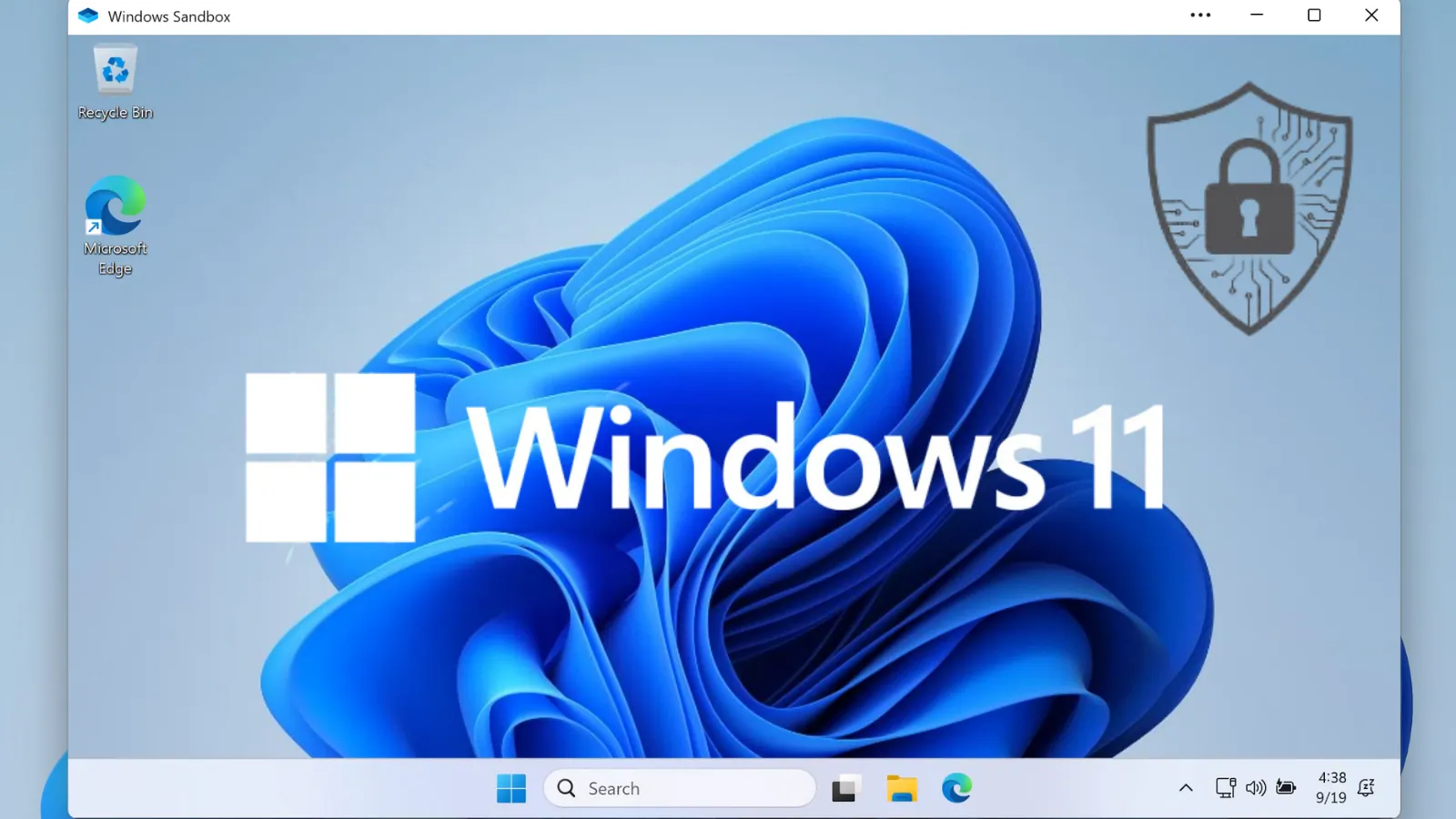
Task: Maximize the Windows Sandbox window
Action: pyautogui.click(x=1314, y=15)
